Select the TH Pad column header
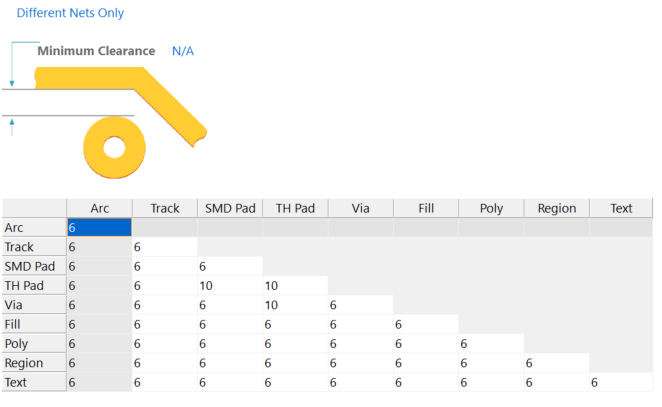The width and height of the screenshot is (662, 407). pos(296,208)
